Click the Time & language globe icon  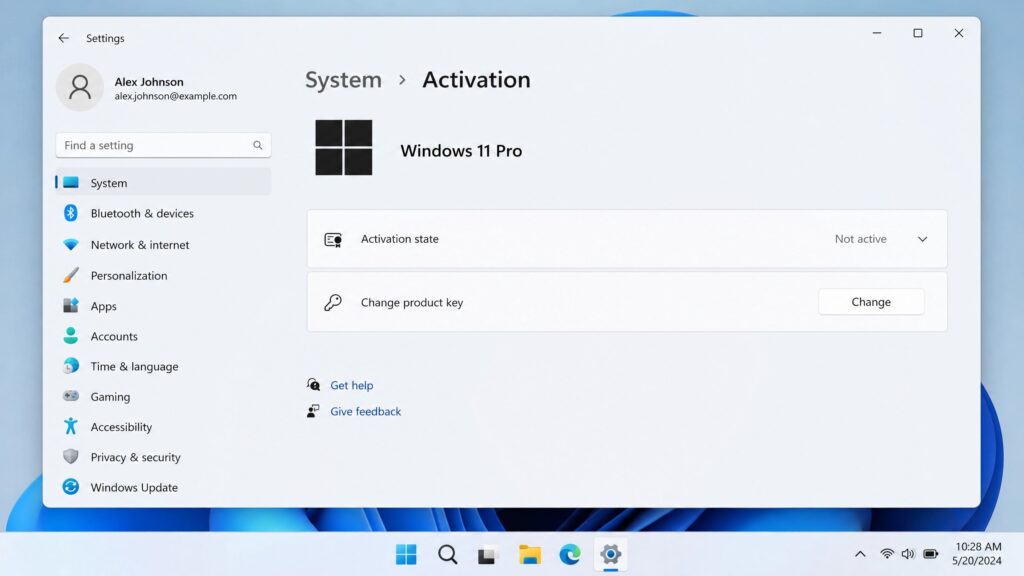pos(71,366)
